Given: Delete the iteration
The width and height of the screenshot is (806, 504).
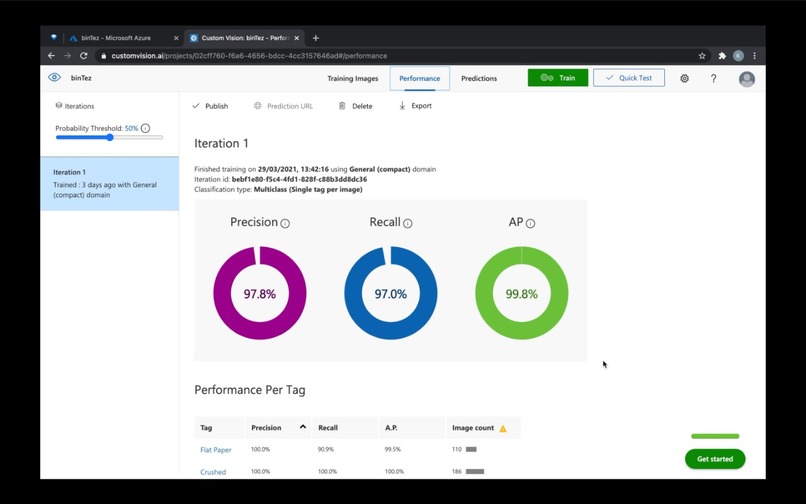Looking at the screenshot, I should coord(355,106).
